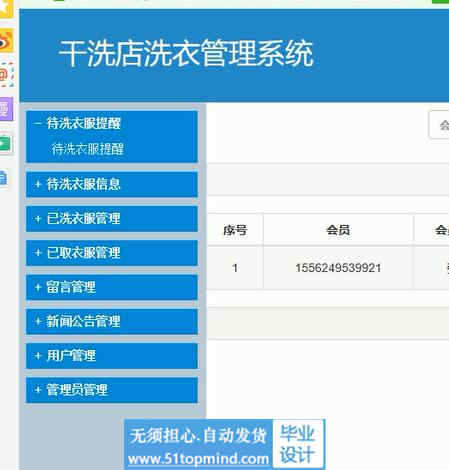
Task: Expand the 已取衣服管理 menu
Action: tap(112, 253)
